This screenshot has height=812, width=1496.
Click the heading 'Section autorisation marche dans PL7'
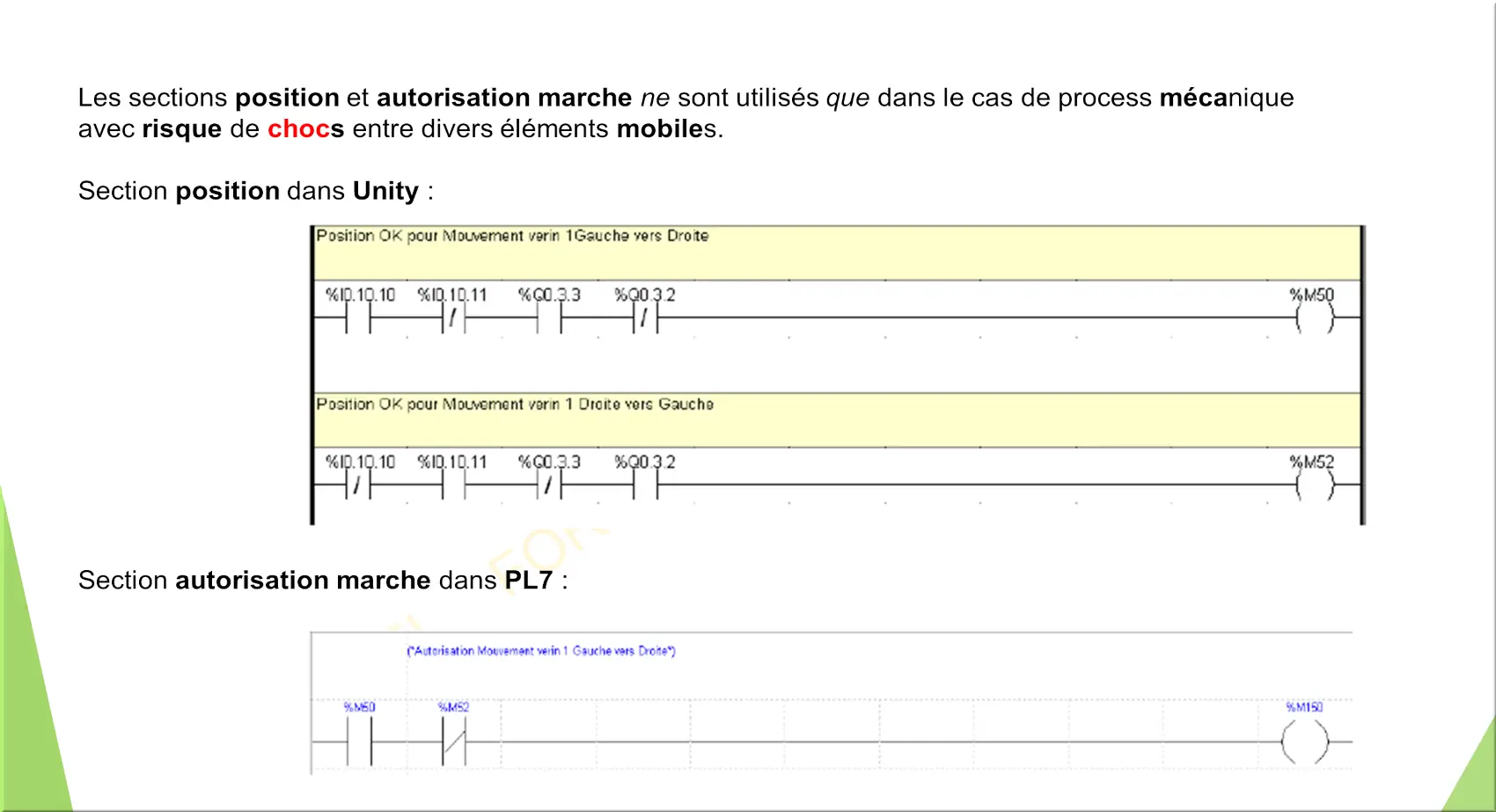pos(323,581)
